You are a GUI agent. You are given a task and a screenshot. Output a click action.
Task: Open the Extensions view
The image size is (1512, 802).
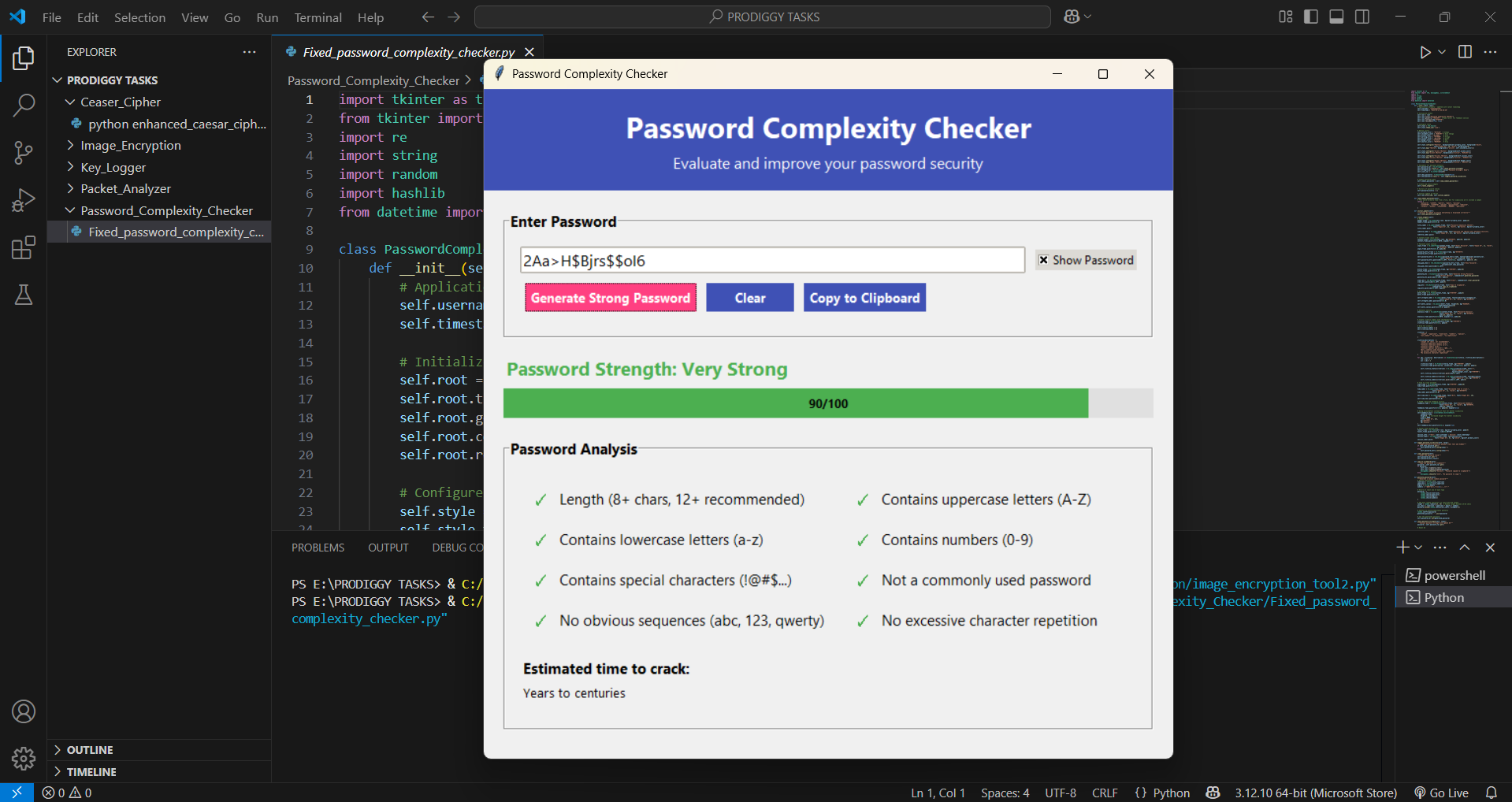click(x=24, y=247)
